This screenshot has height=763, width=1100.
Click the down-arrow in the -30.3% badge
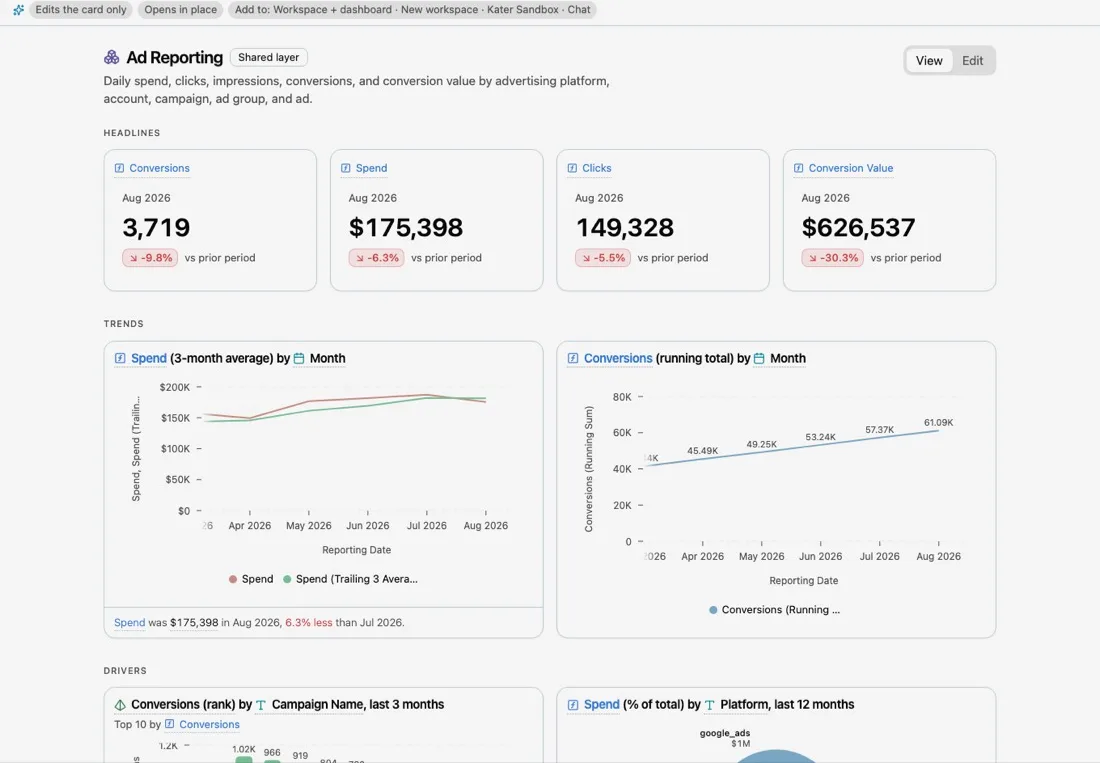[813, 258]
